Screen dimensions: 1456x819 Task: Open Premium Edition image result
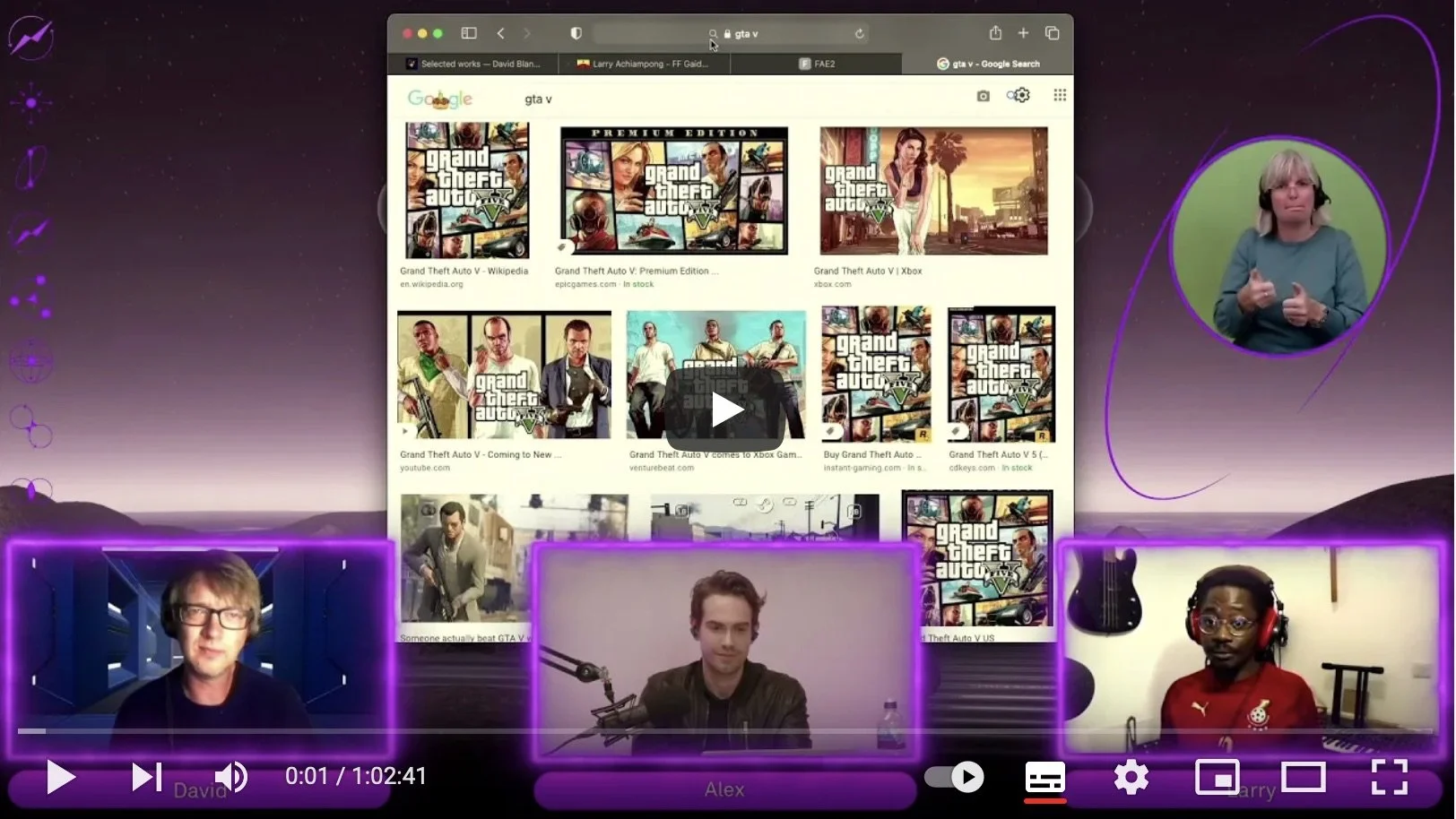point(673,191)
